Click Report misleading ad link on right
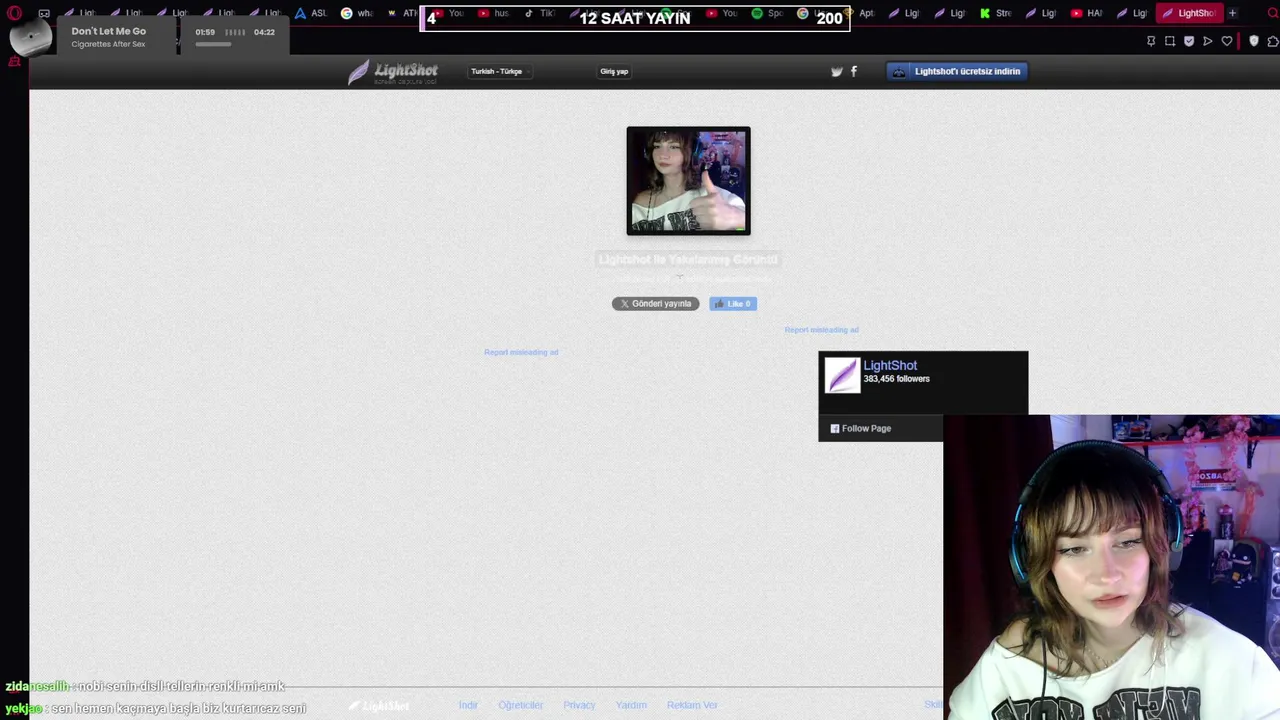This screenshot has width=1280, height=720. pyautogui.click(x=821, y=329)
